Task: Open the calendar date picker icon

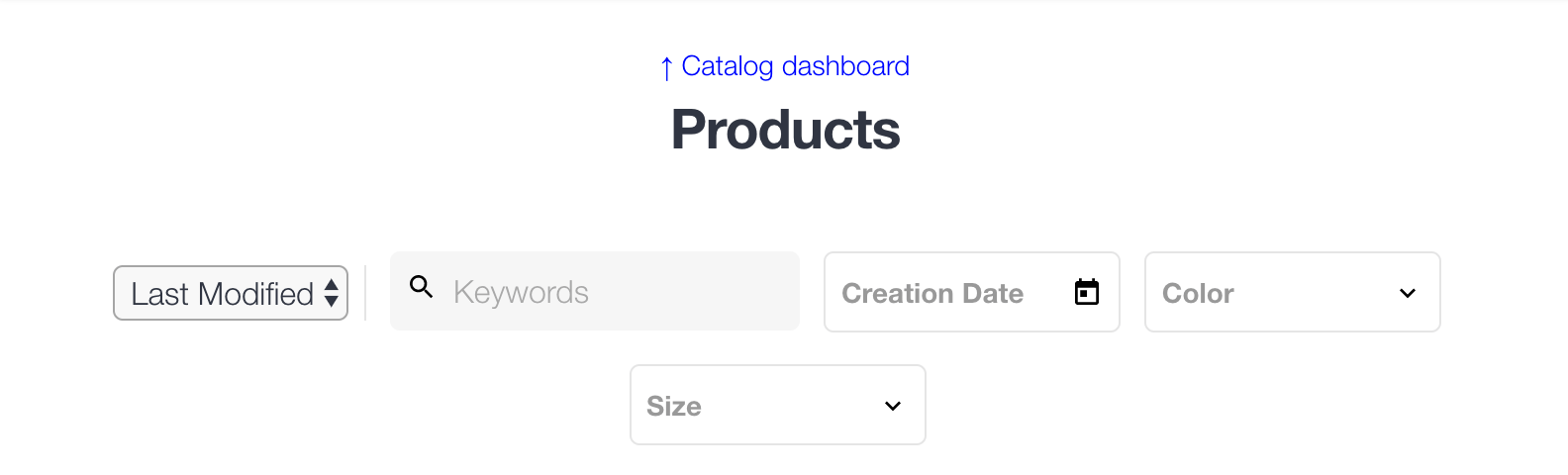Action: click(1087, 292)
